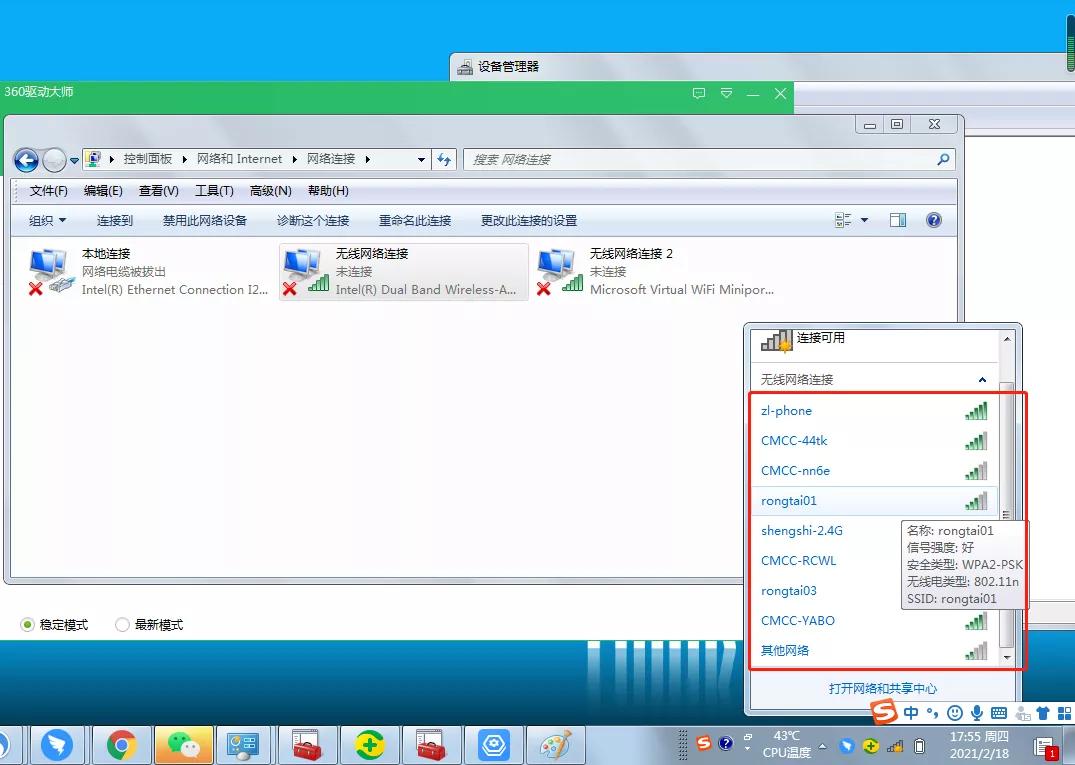1075x765 pixels.
Task: Launch Google Chrome from the taskbar
Action: pyautogui.click(x=121, y=745)
